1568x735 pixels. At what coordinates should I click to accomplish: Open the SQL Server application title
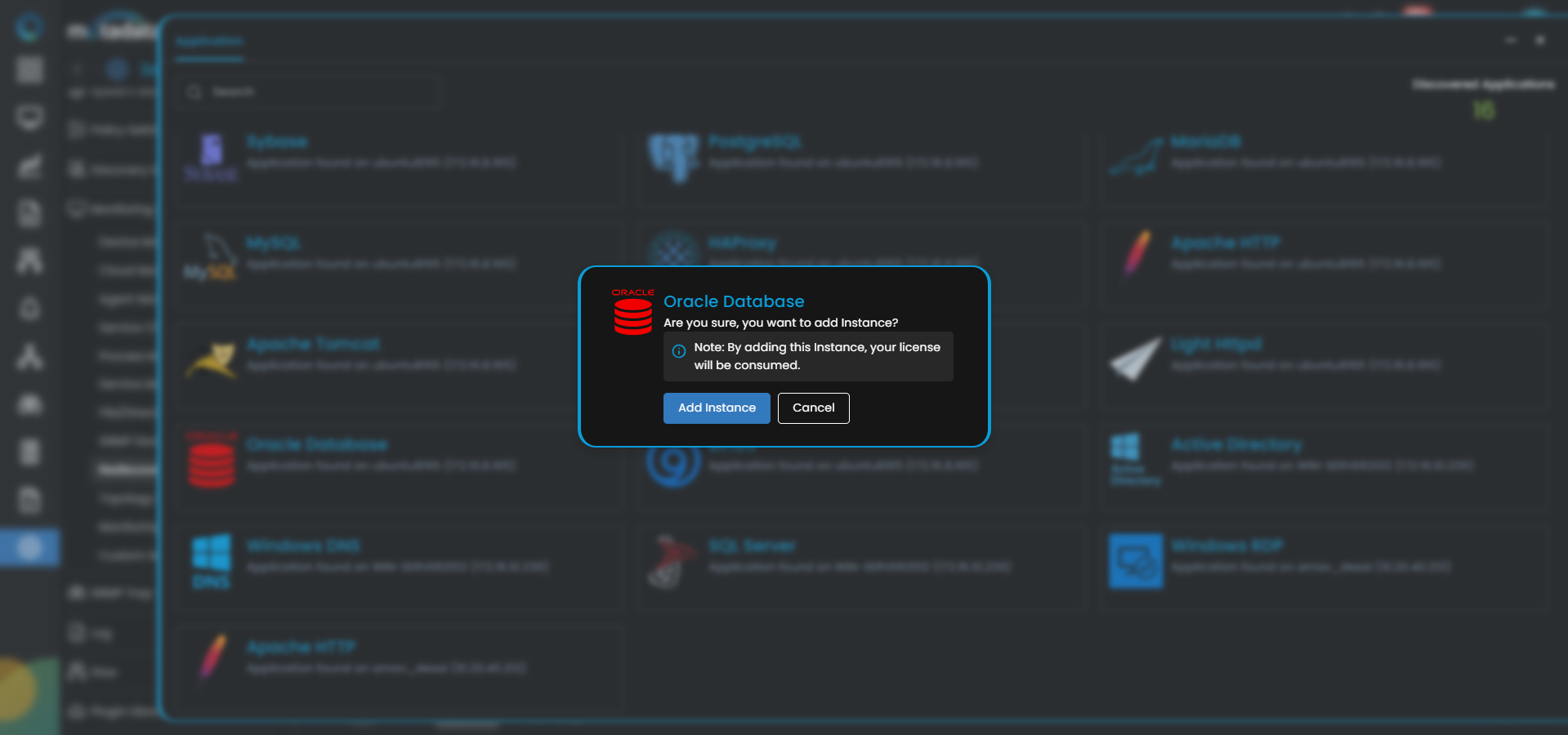[752, 546]
